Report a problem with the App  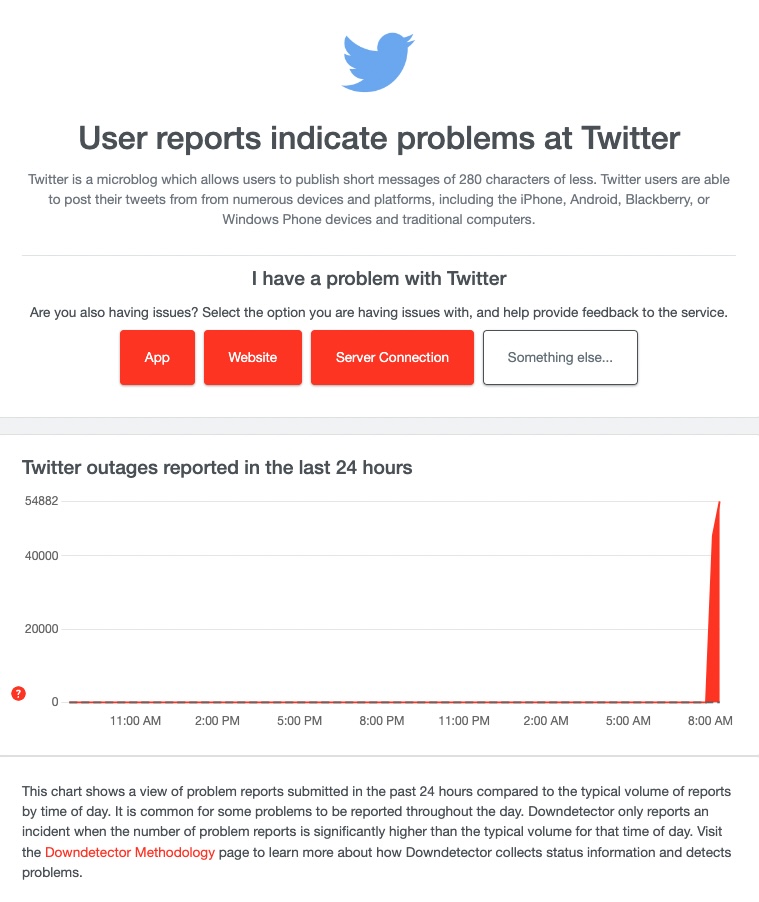point(157,357)
